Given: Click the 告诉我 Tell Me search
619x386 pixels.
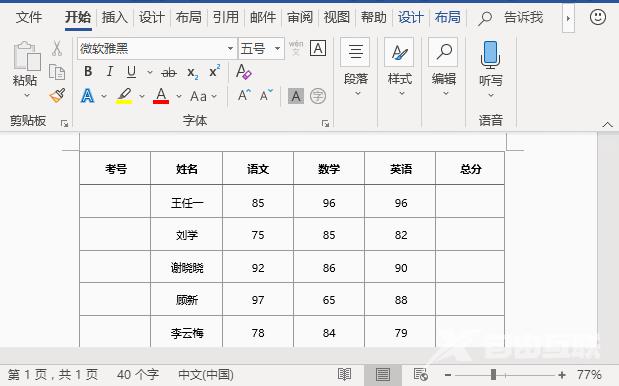Looking at the screenshot, I should 510,17.
